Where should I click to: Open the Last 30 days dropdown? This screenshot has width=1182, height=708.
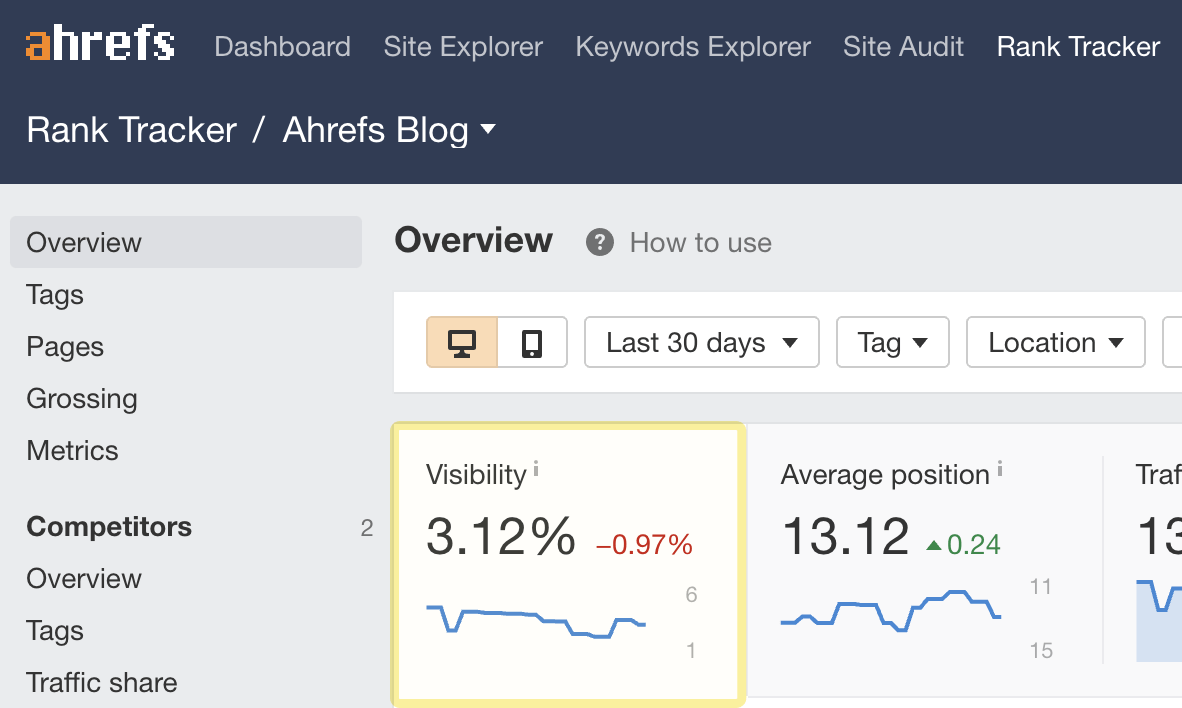701,342
